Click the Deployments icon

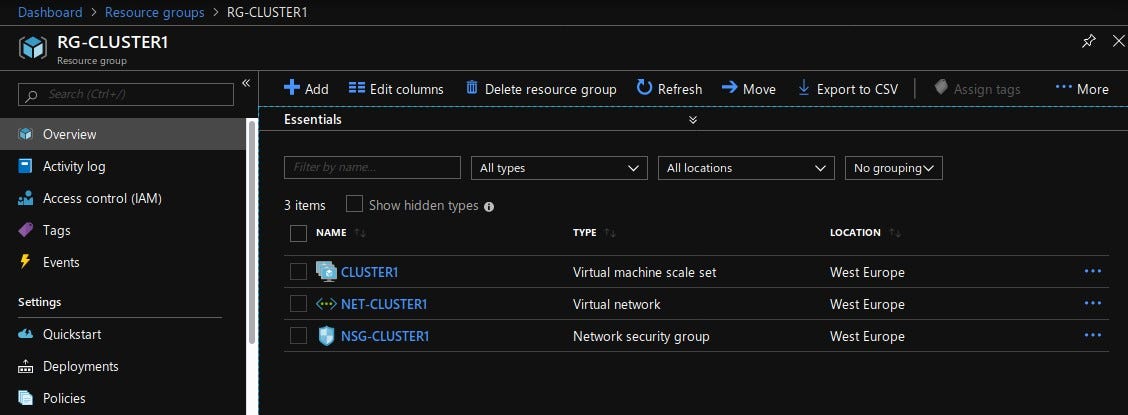26,367
